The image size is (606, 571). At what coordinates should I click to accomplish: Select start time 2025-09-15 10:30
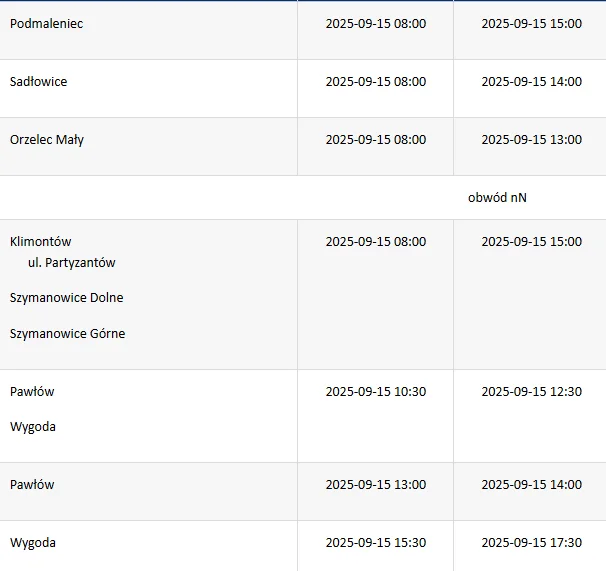376,392
